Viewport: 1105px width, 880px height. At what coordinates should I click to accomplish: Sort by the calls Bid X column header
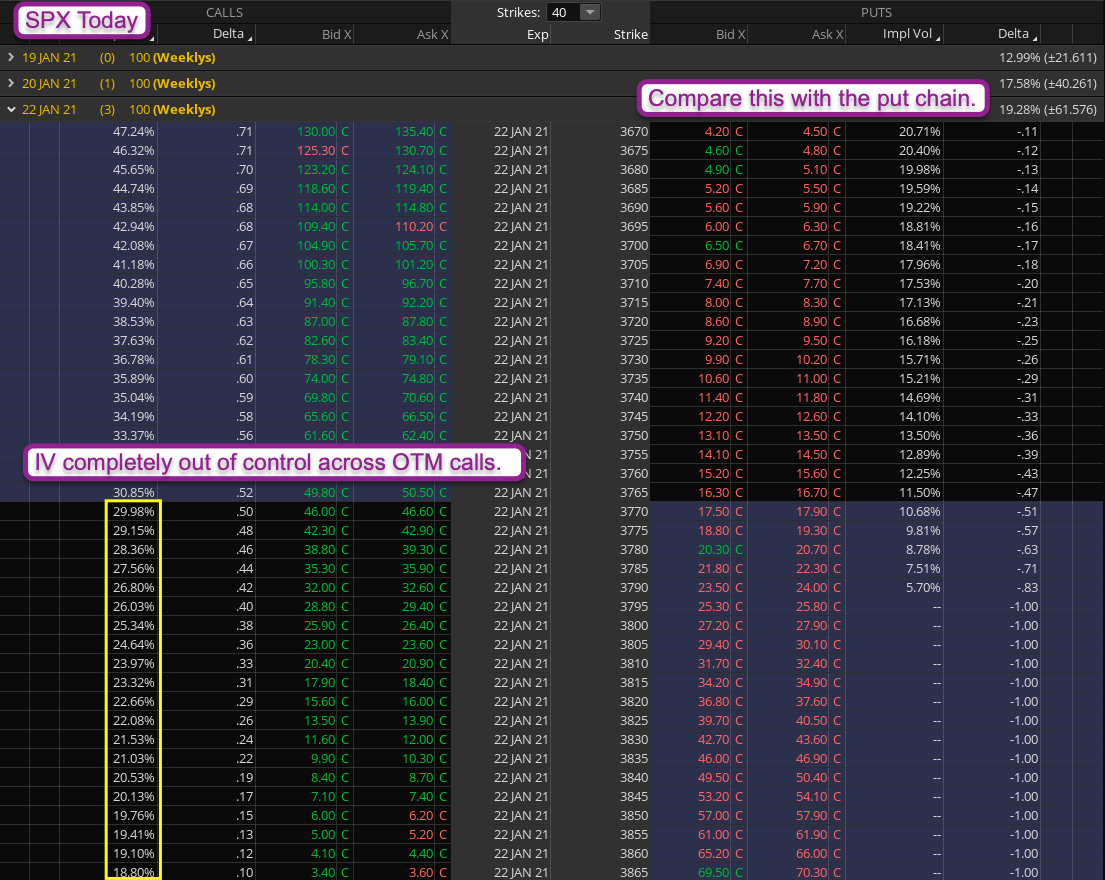[335, 35]
